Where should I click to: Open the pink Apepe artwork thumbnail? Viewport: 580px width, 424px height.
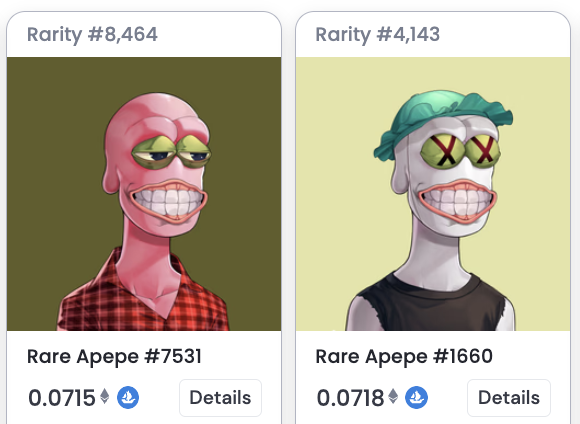coord(144,194)
